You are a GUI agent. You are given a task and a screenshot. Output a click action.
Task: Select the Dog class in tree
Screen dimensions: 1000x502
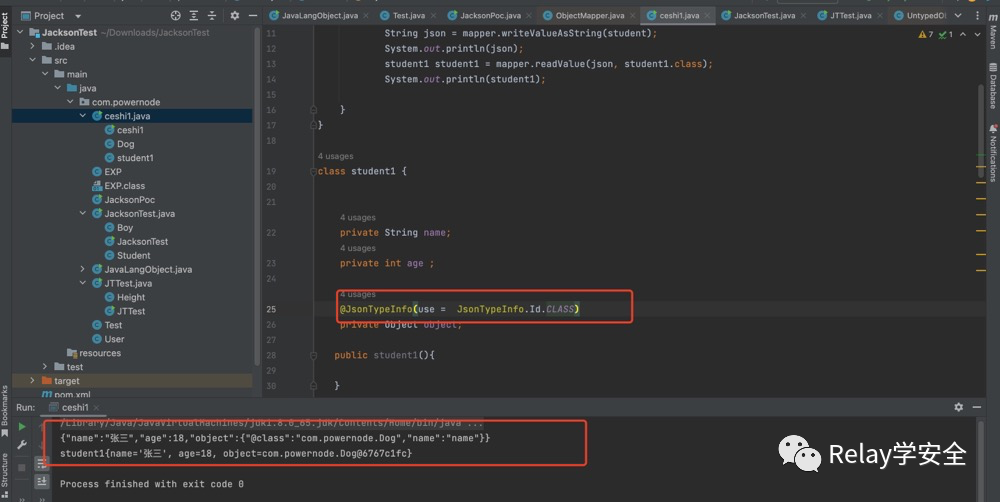coord(126,144)
